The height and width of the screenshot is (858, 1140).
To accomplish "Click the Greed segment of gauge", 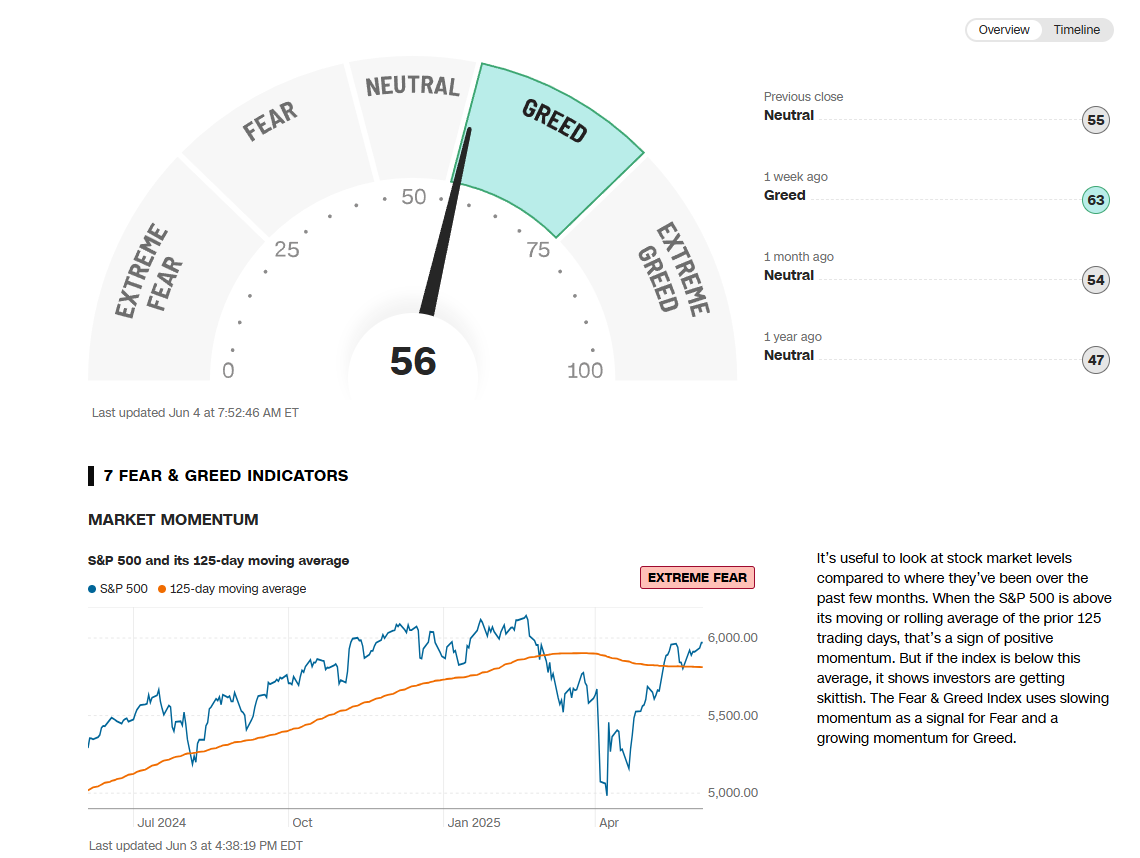I will (x=553, y=140).
